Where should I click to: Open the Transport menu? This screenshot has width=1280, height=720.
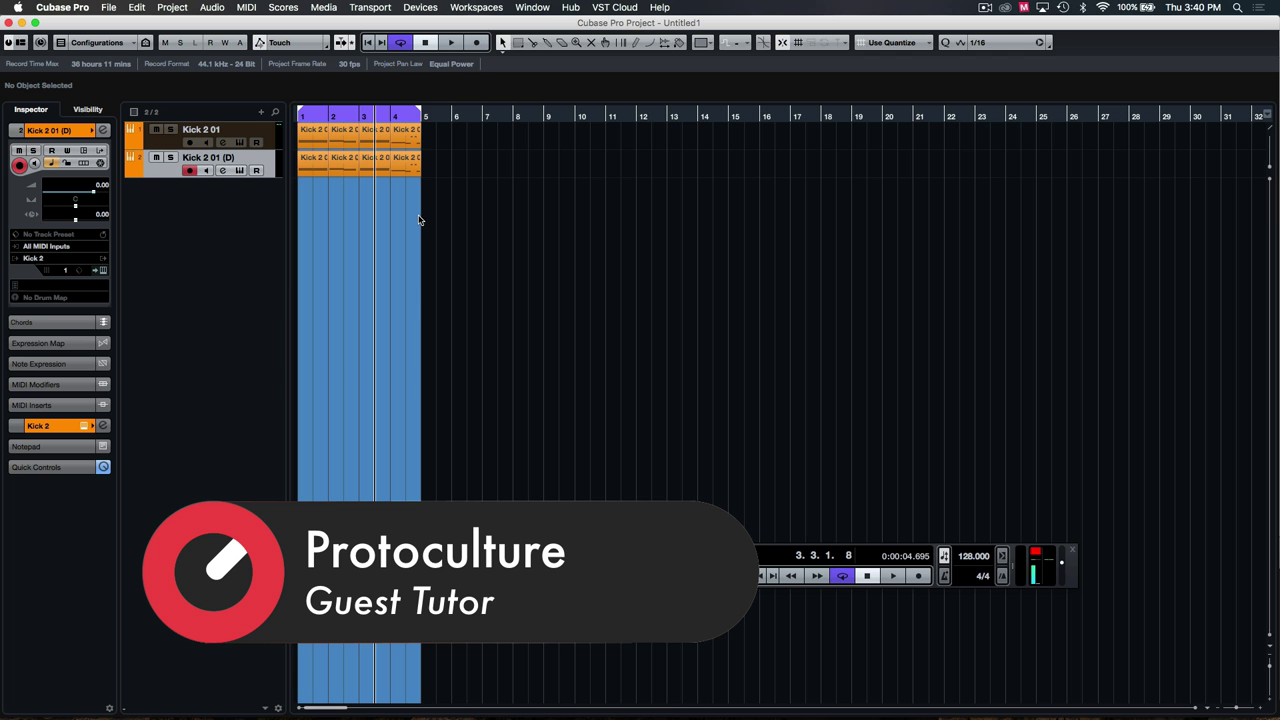click(370, 7)
